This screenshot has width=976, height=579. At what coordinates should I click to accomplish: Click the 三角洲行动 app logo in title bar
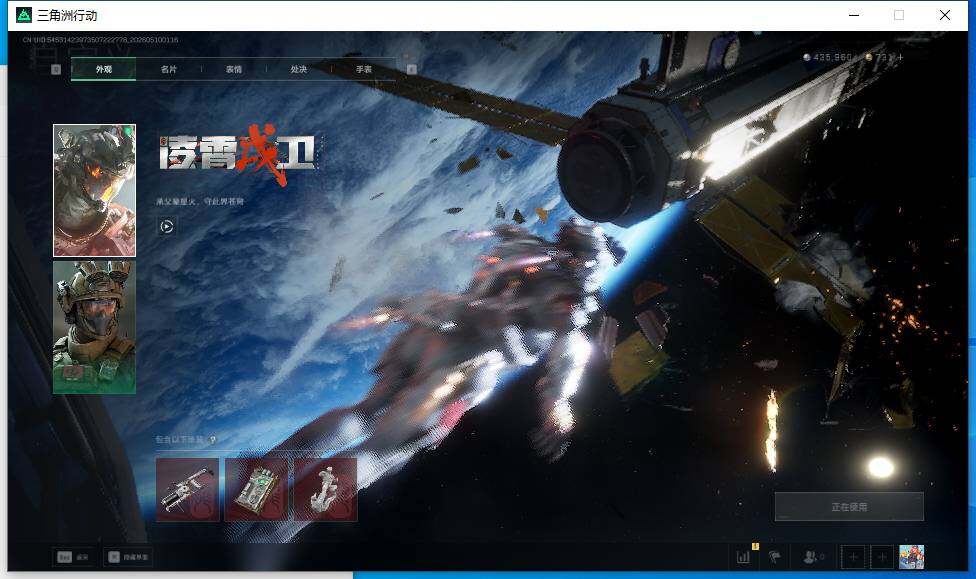coord(24,15)
